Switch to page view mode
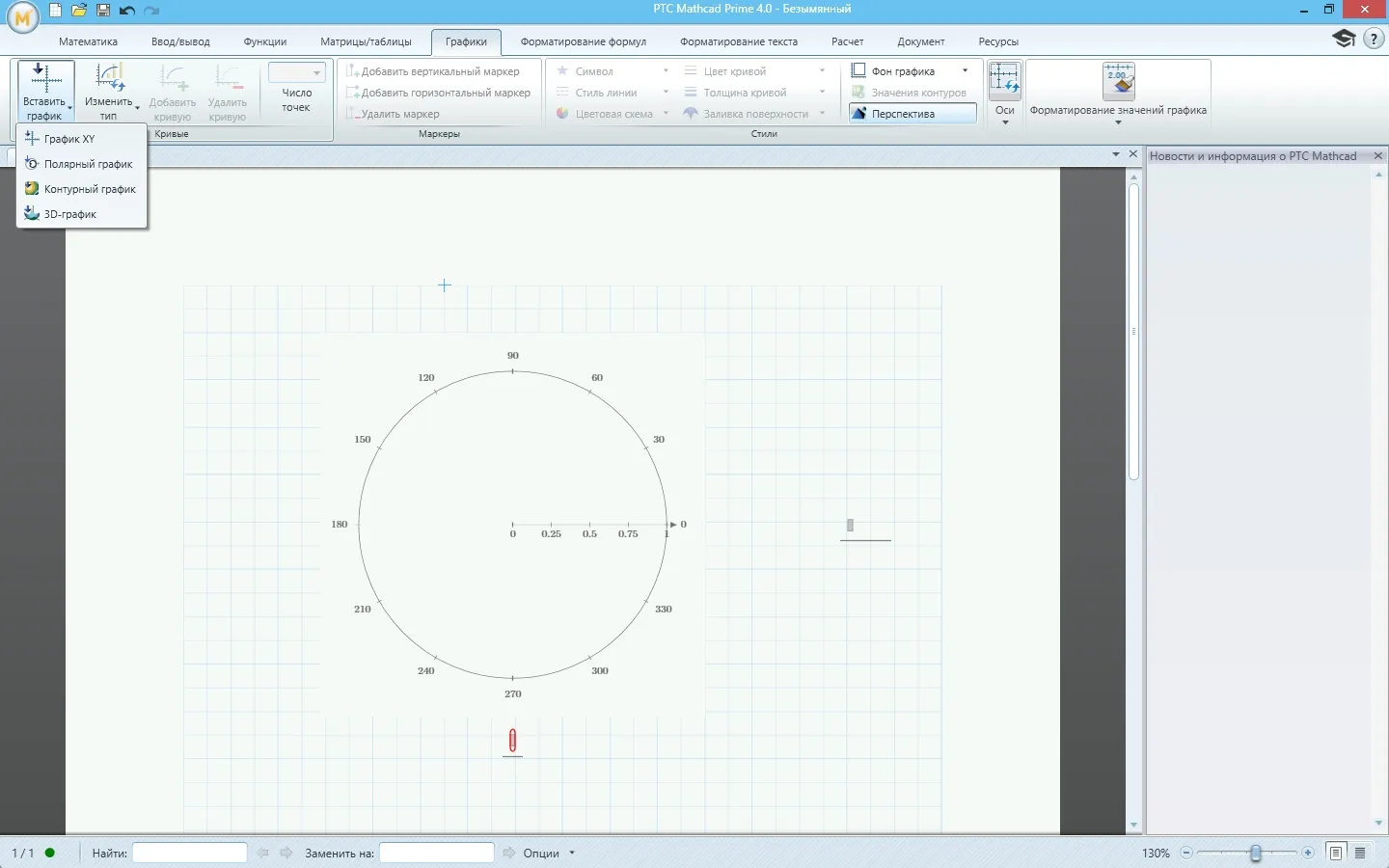The width and height of the screenshot is (1389, 868). tap(1336, 853)
